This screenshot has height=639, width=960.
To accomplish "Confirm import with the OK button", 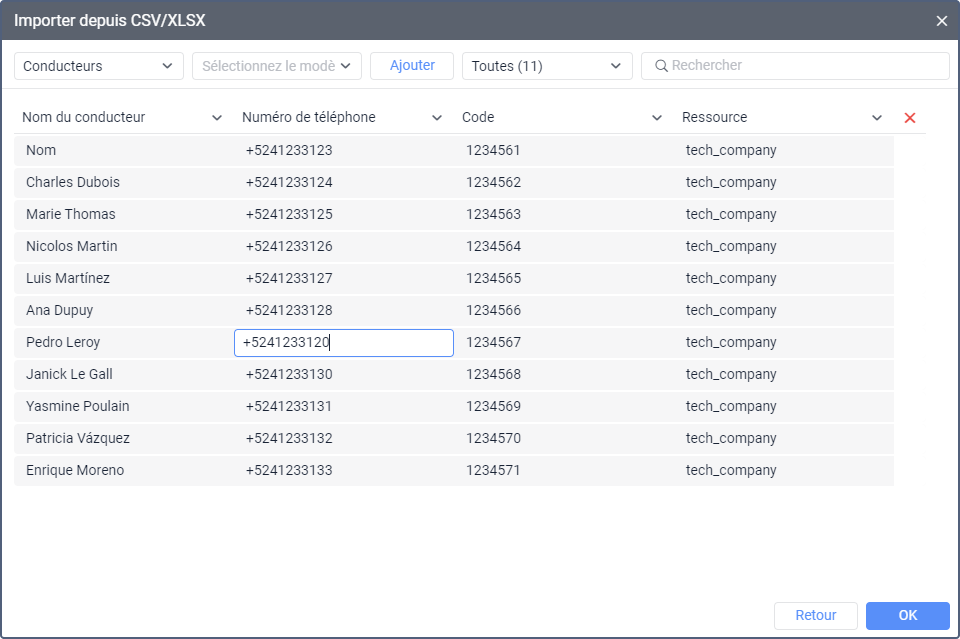I will (x=907, y=615).
